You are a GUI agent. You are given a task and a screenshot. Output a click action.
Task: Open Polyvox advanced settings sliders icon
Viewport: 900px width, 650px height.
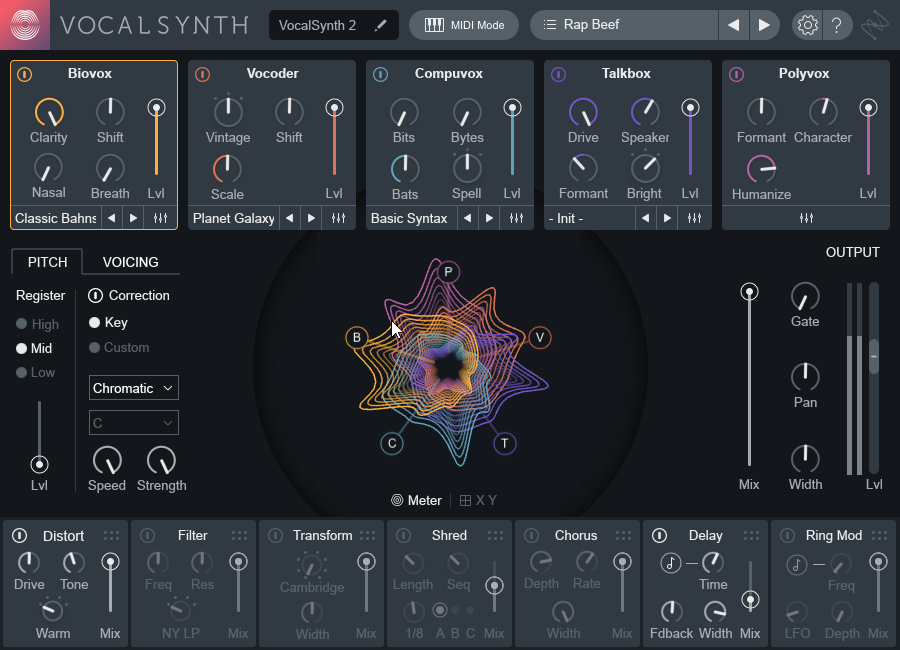point(806,218)
